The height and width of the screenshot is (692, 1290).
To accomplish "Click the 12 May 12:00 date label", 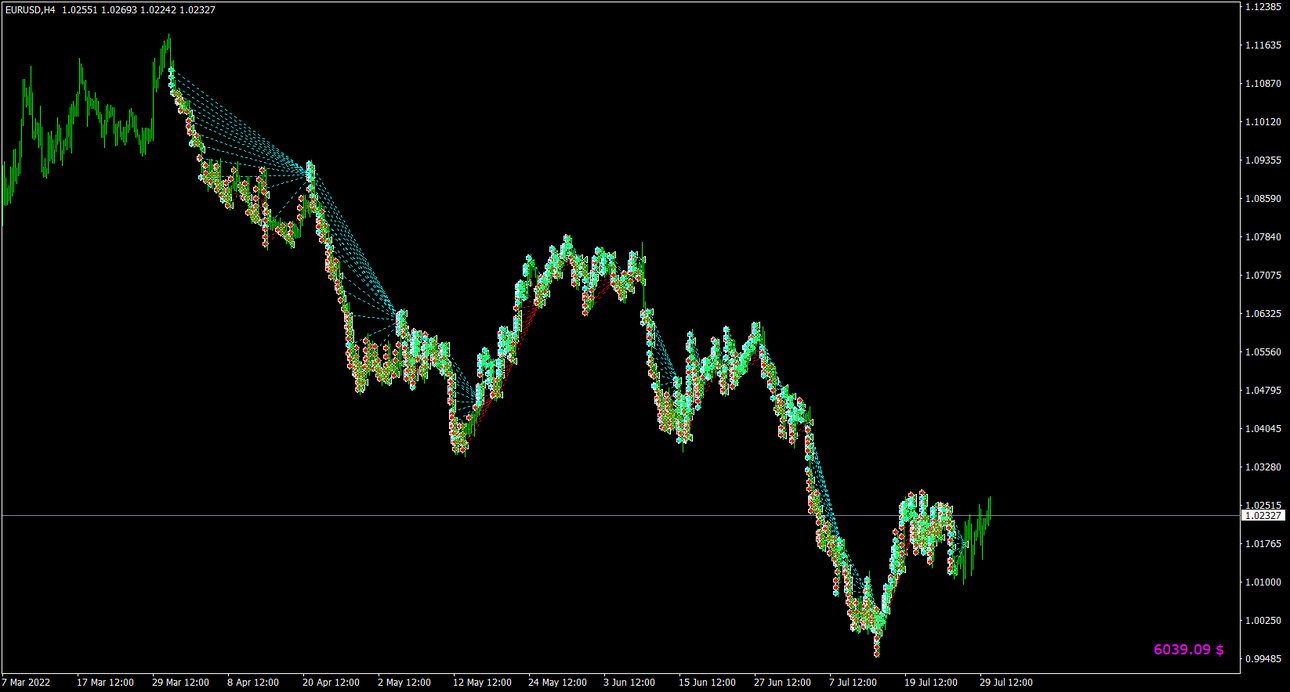I will [482, 683].
